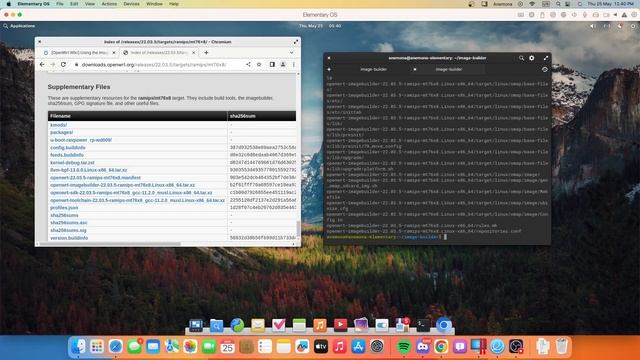Go back in Chromium browser
The image size is (640, 360).
pyautogui.click(x=42, y=64)
